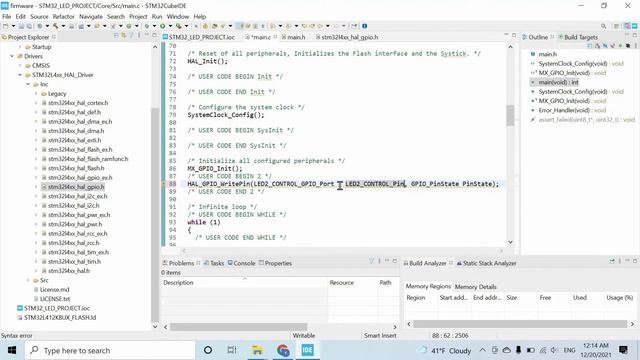Collapse the STM32L4xx_HAL_Driver folder
640x360 pixels.
pyautogui.click(x=20, y=75)
